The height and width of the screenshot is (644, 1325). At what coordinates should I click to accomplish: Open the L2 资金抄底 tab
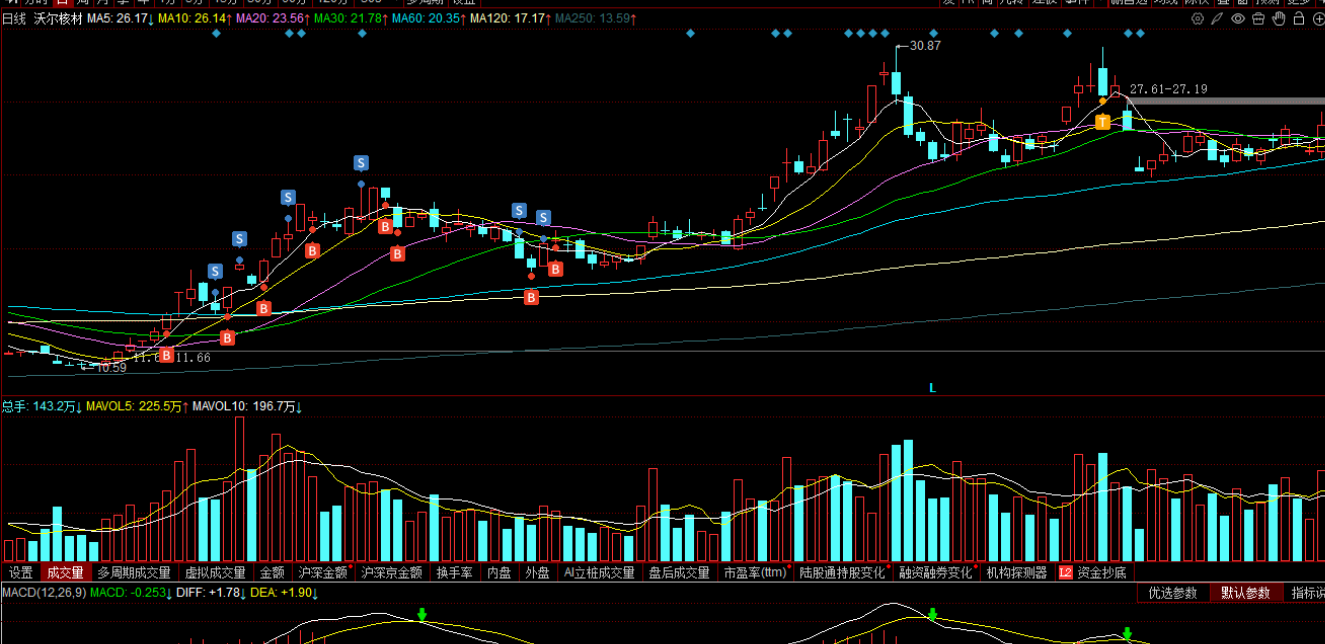[x=1093, y=573]
